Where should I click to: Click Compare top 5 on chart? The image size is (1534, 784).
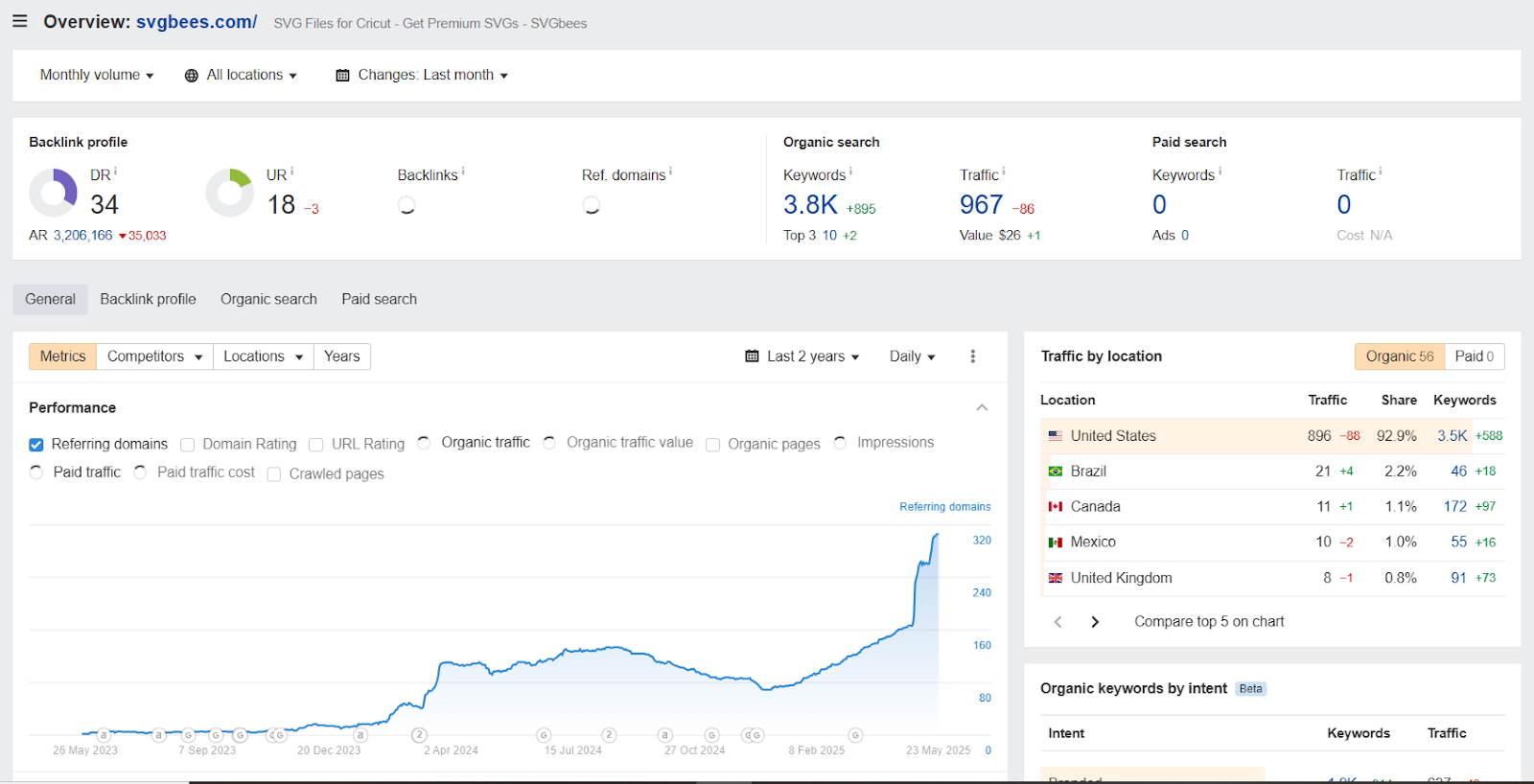(x=1209, y=622)
